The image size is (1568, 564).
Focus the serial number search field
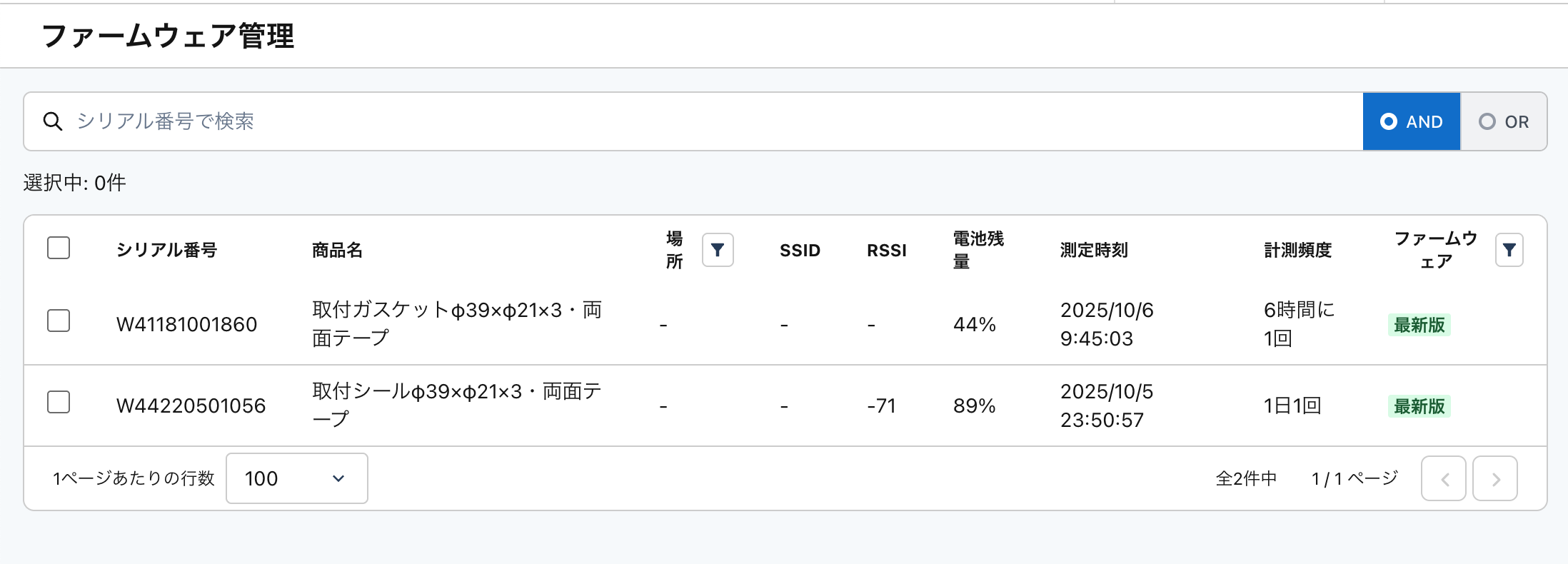(714, 121)
